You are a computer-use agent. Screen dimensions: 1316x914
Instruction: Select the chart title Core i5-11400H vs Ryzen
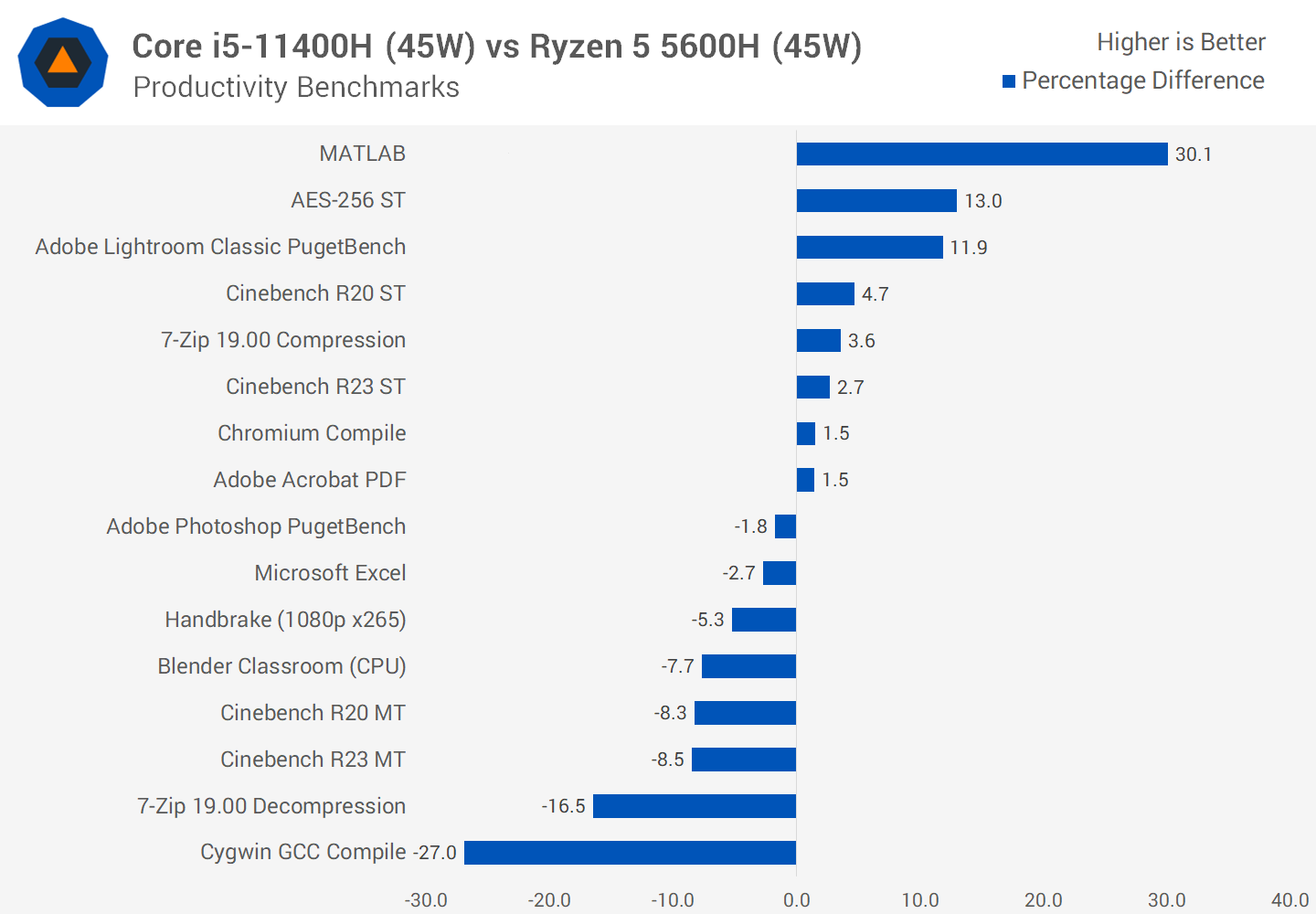497,47
